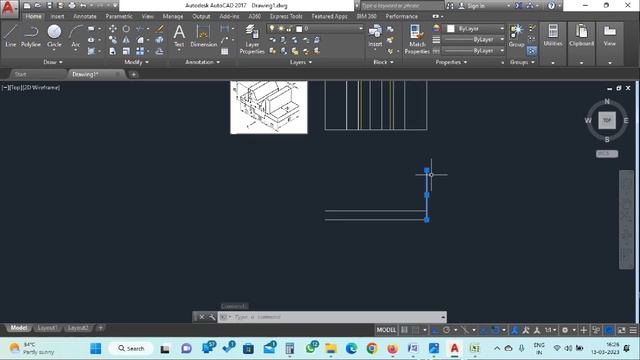Screen dimensions: 640x360
Task: Switch to the Annotate ribbon tab
Action: (84, 16)
